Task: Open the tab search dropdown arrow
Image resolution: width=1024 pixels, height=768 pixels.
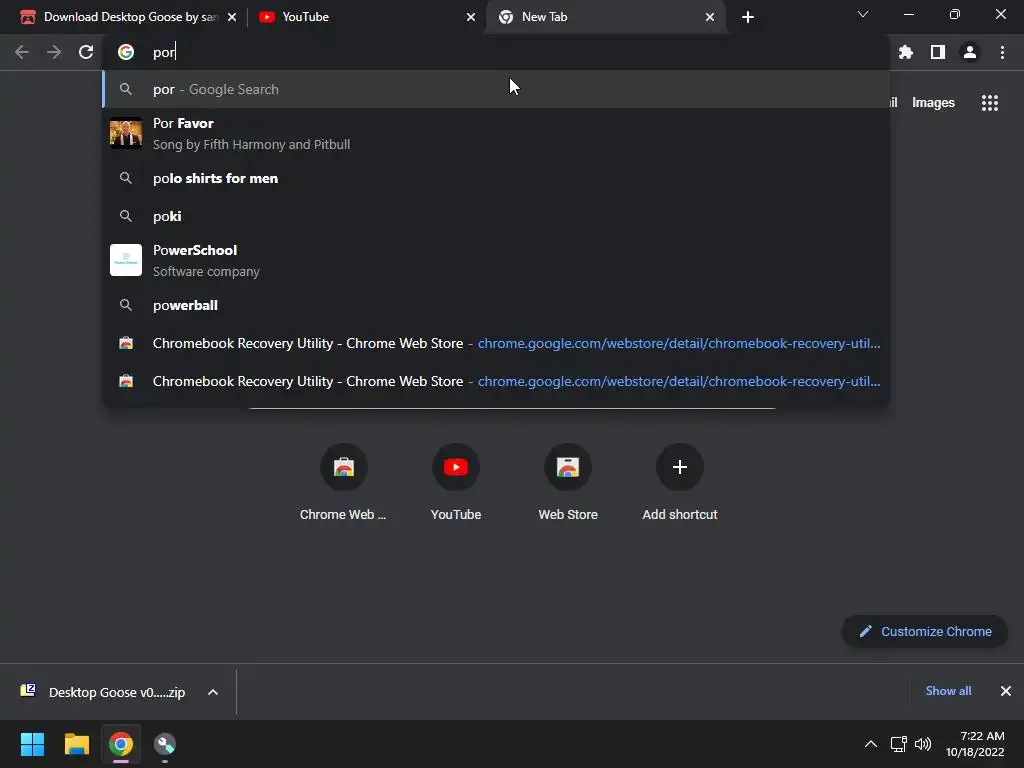Action: [863, 14]
